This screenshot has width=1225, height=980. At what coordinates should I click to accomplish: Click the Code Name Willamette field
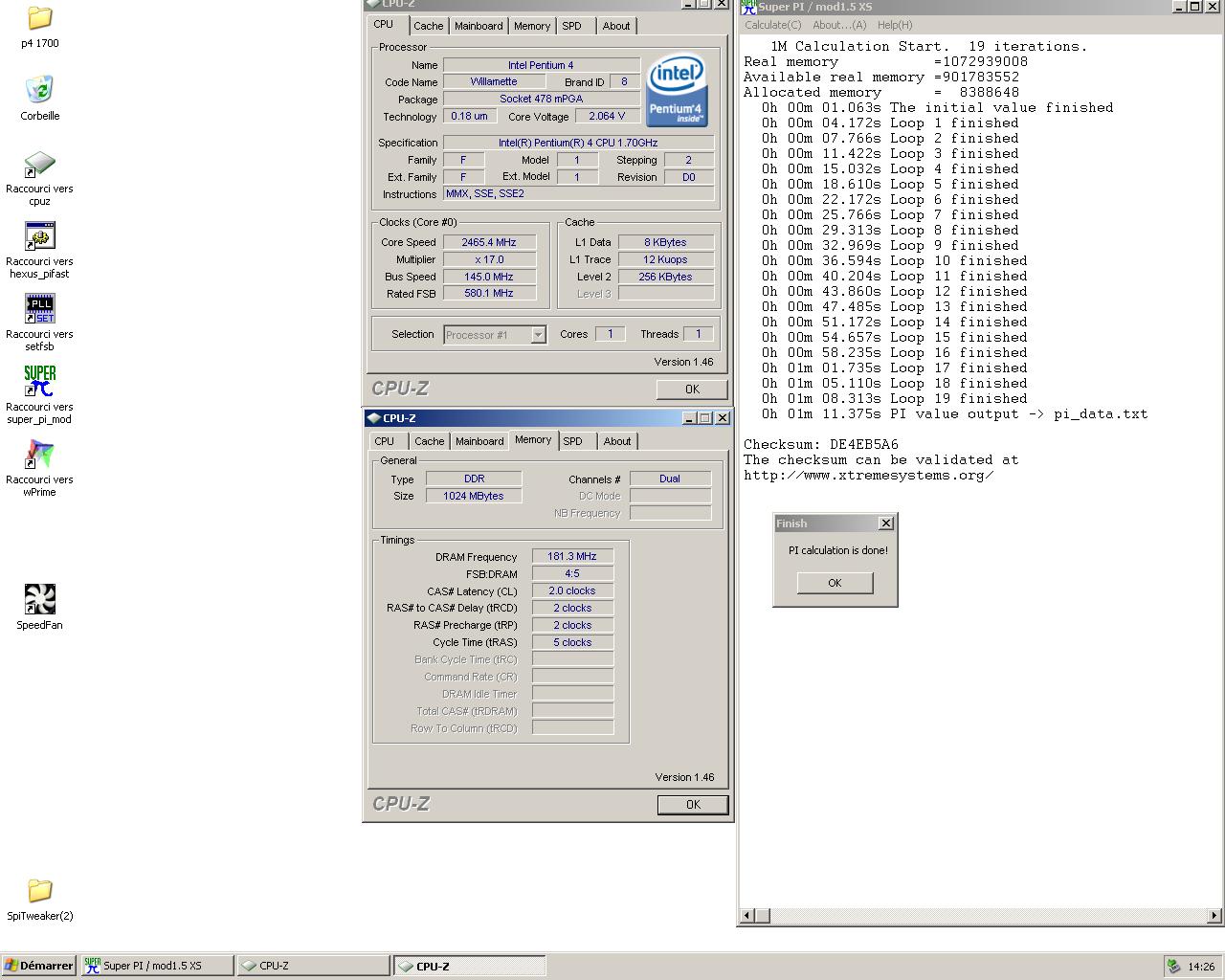494,81
